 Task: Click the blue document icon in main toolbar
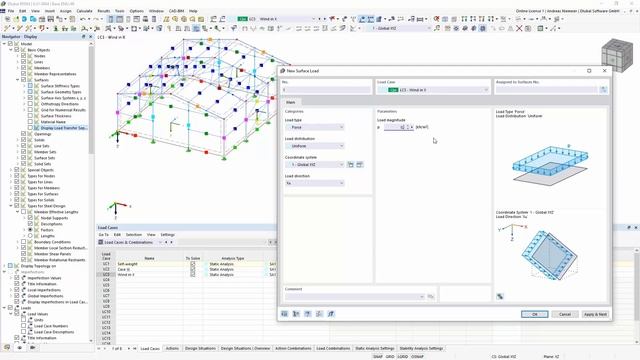24,19
